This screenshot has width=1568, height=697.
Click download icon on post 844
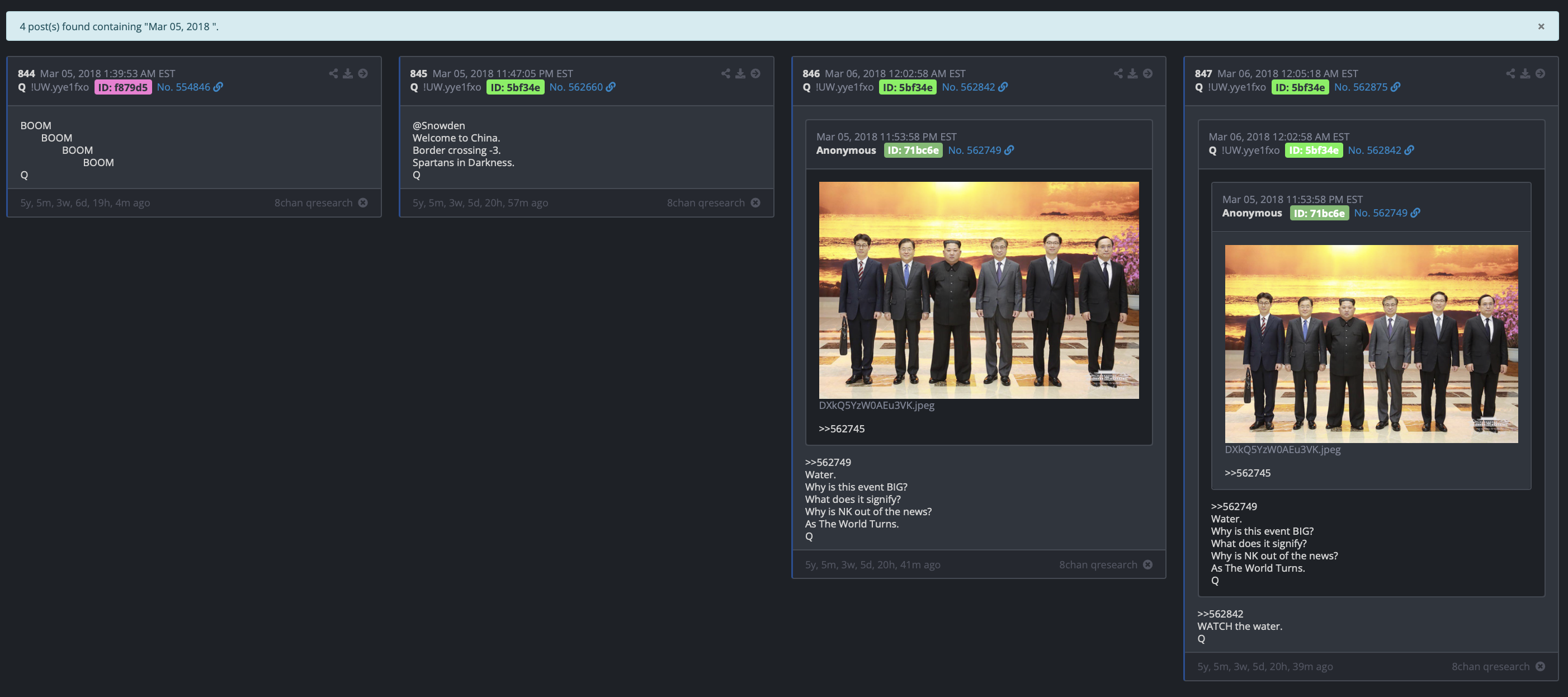tap(348, 73)
